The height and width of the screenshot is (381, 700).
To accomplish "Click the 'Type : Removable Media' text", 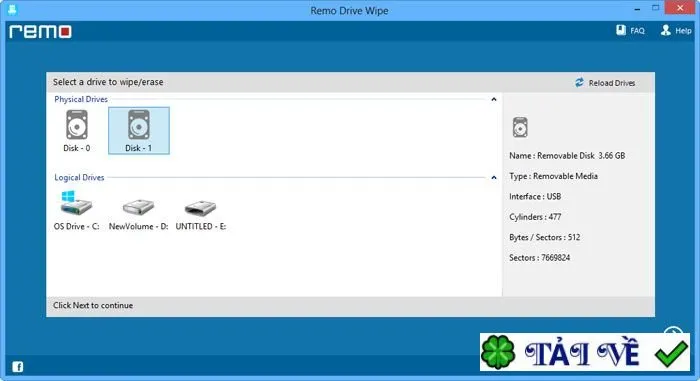I will (553, 176).
